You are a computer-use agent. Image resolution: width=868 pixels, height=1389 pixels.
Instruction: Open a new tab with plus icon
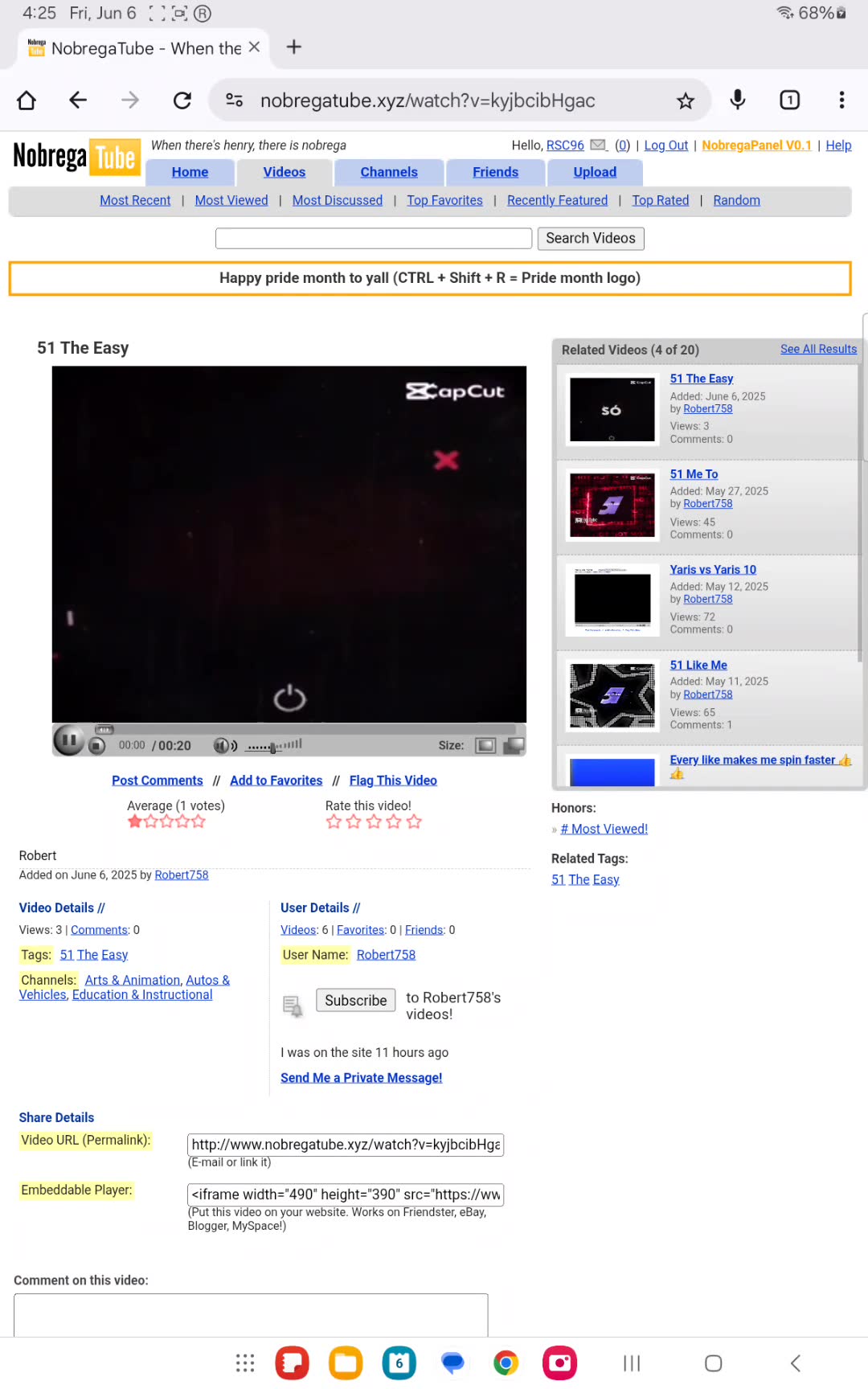[294, 47]
